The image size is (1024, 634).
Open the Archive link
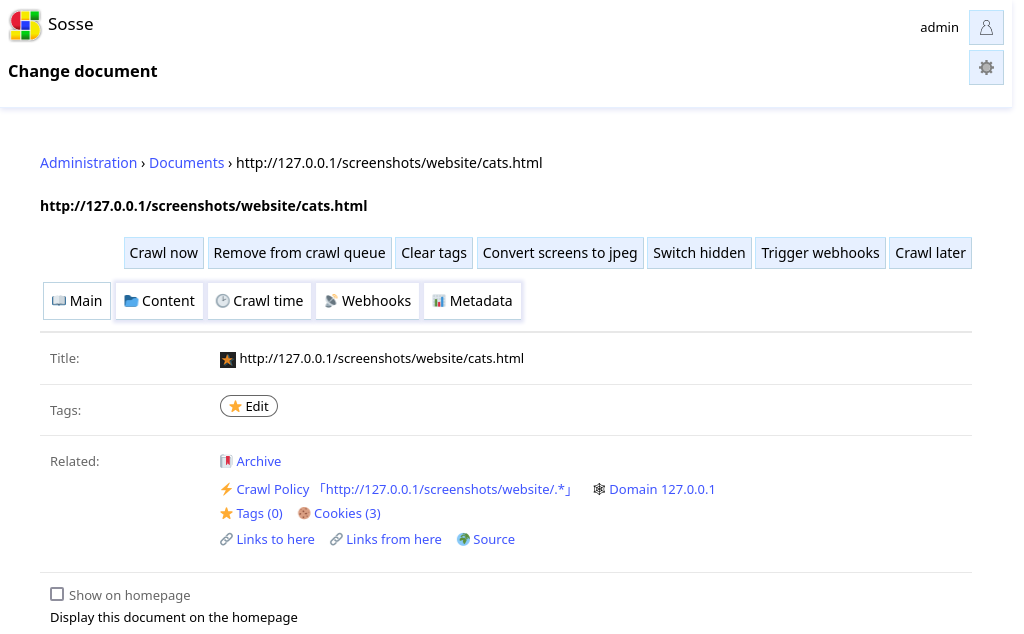[259, 462]
